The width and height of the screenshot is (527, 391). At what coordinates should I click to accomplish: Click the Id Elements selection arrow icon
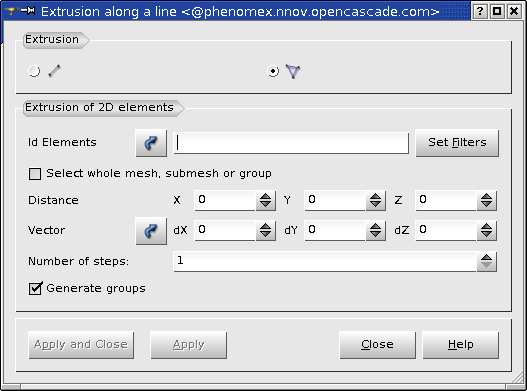[x=151, y=143]
